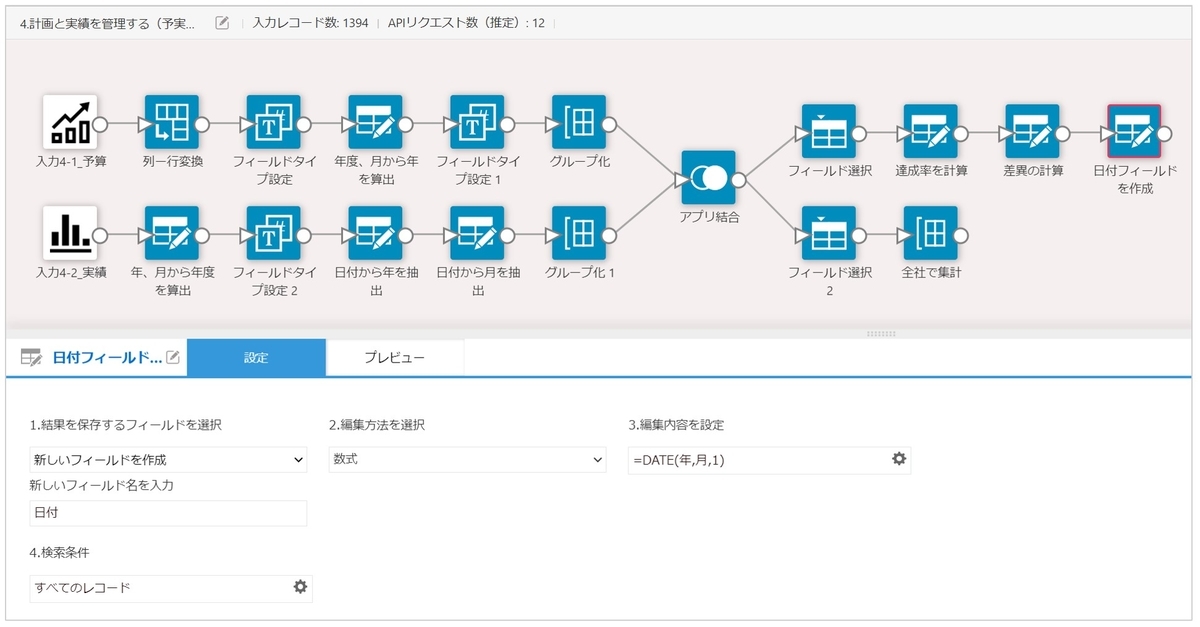
Task: Click the 日付フィールド... panel title
Action: tap(106, 357)
